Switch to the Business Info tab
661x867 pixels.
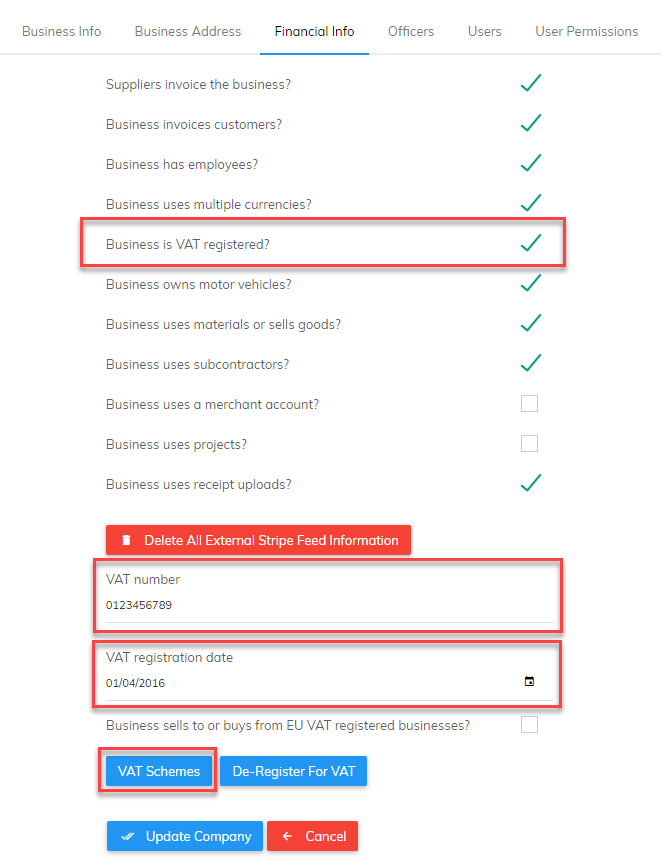point(61,32)
